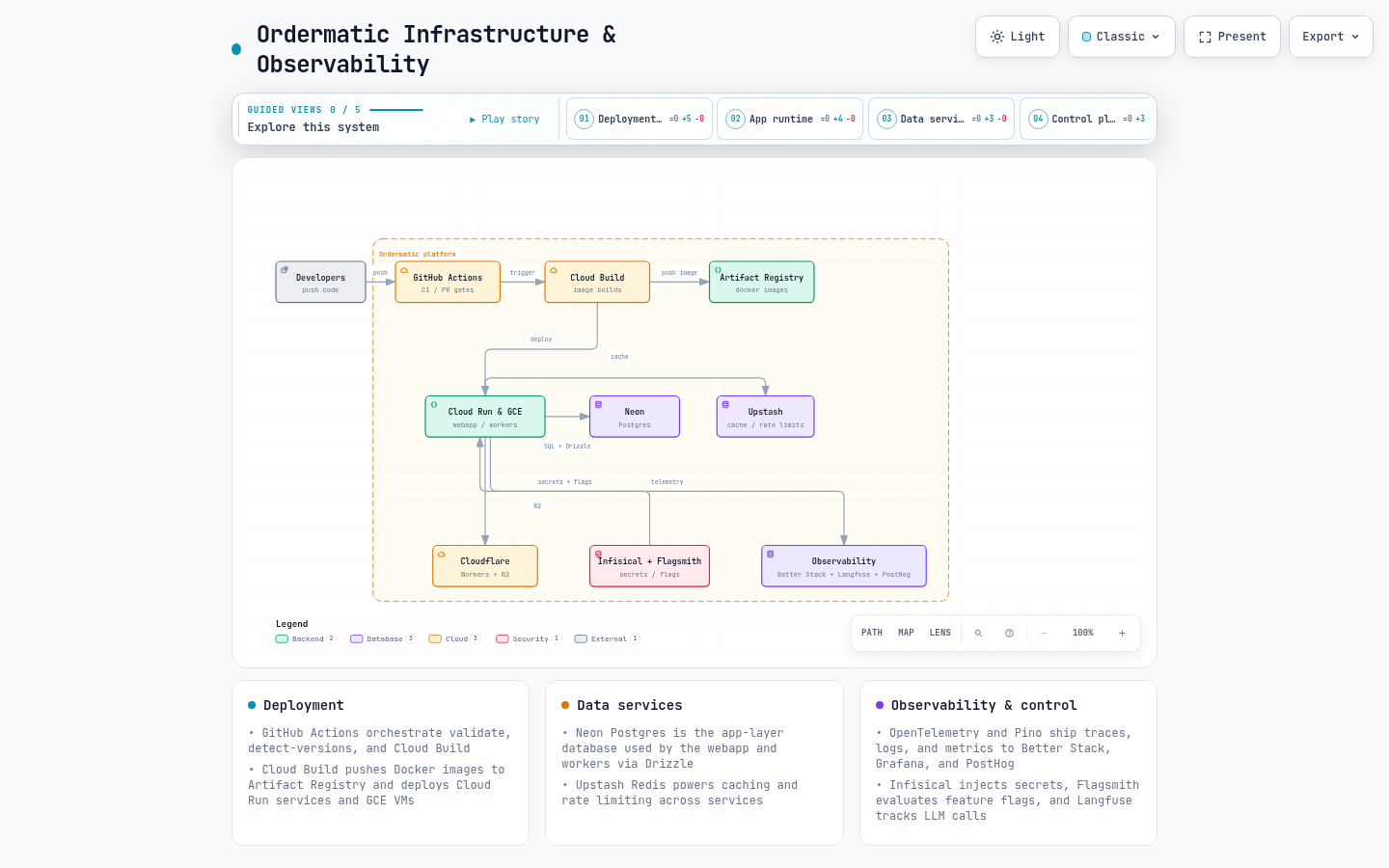Open guided view 02 App runtime
The width and height of the screenshot is (1389, 868).
790,119
